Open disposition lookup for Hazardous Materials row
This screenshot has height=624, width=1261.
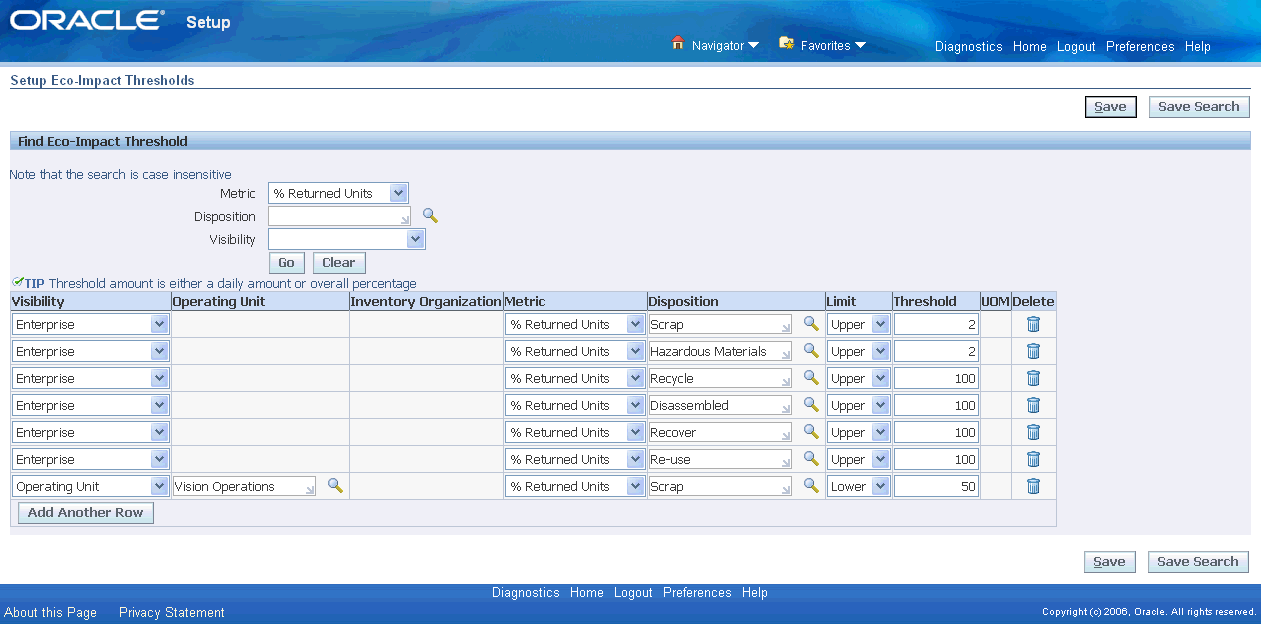[811, 350]
